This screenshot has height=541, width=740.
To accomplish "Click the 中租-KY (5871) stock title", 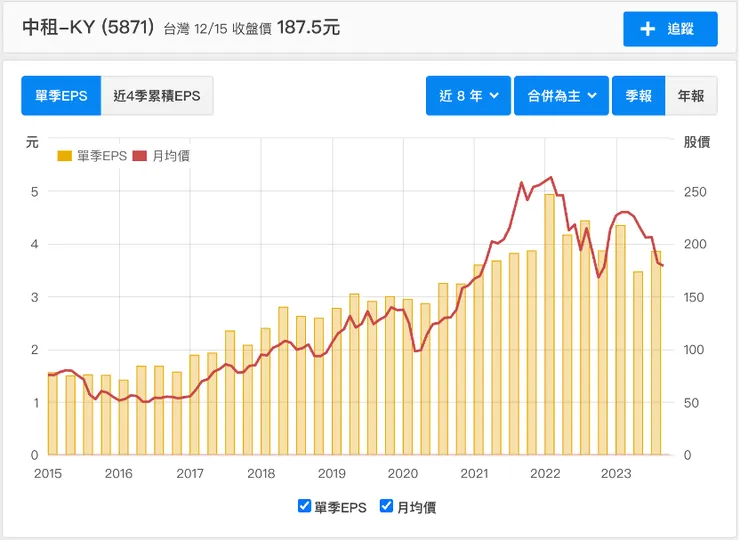I will (88, 27).
